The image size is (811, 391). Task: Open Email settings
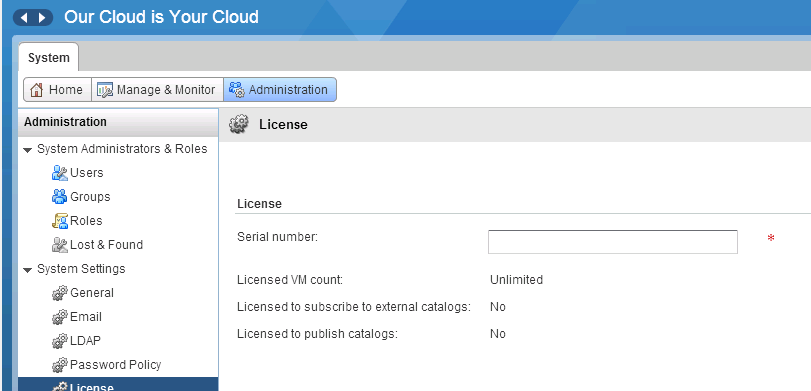tap(86, 317)
